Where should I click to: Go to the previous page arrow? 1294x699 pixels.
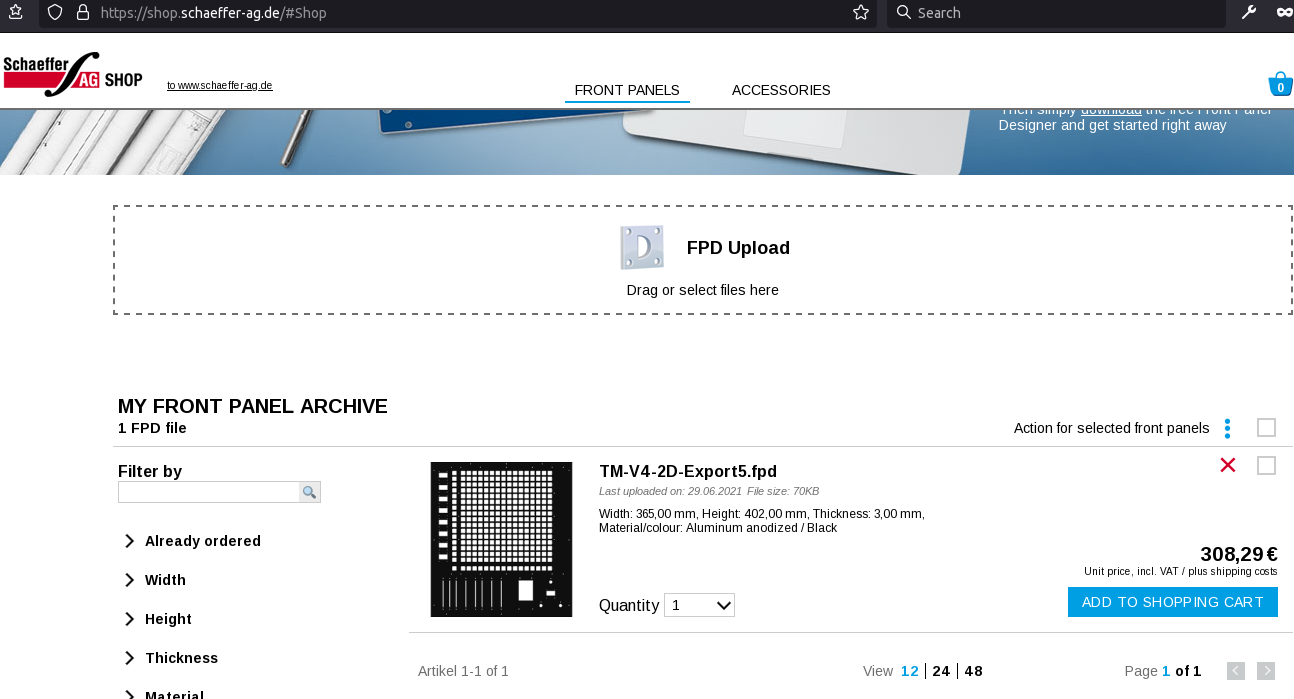1236,671
